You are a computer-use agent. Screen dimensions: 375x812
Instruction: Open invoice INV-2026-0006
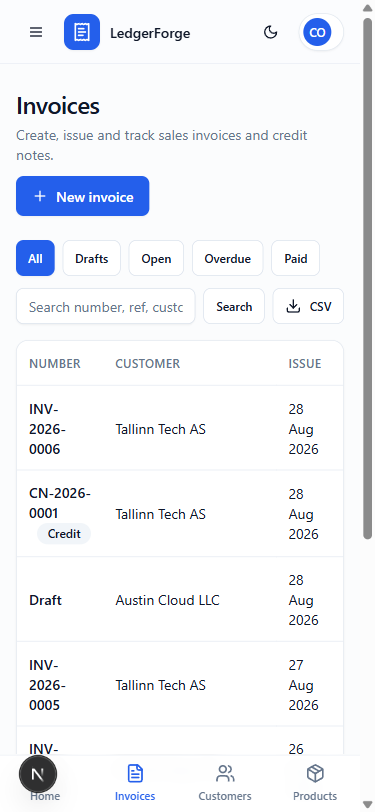48,429
